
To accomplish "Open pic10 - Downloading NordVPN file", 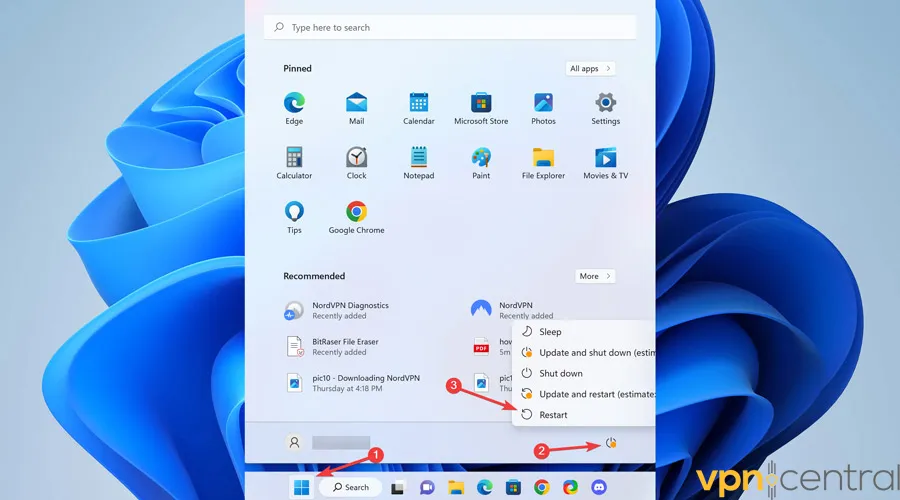I will (355, 383).
